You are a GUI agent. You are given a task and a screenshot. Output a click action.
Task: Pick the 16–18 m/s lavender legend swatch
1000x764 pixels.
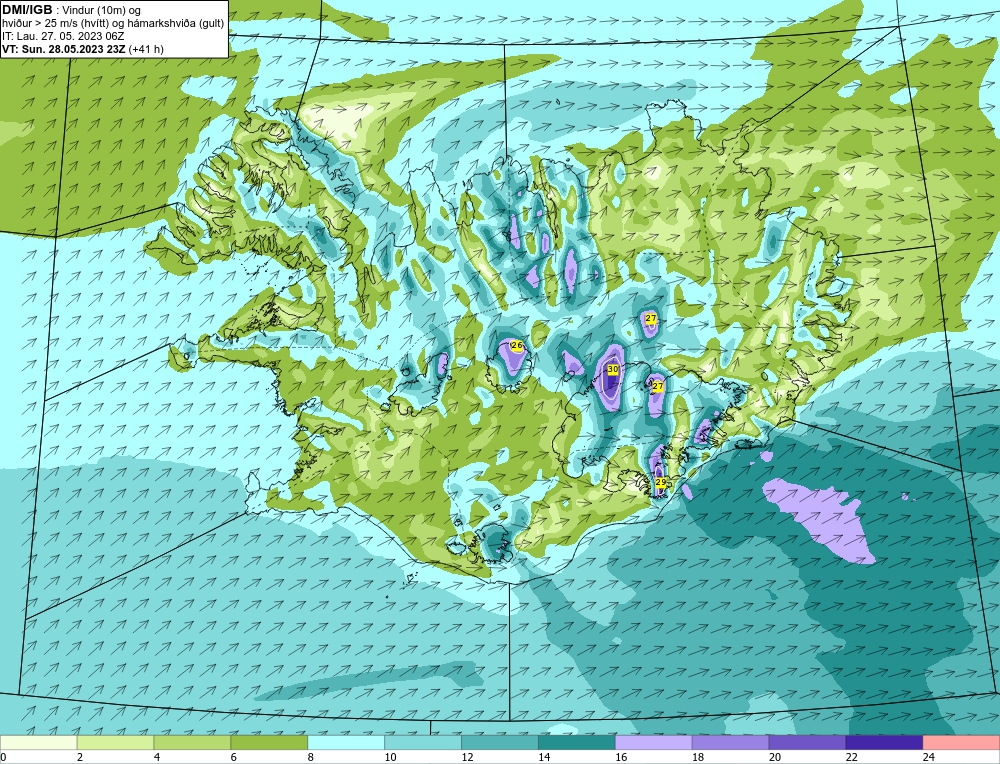[654, 742]
